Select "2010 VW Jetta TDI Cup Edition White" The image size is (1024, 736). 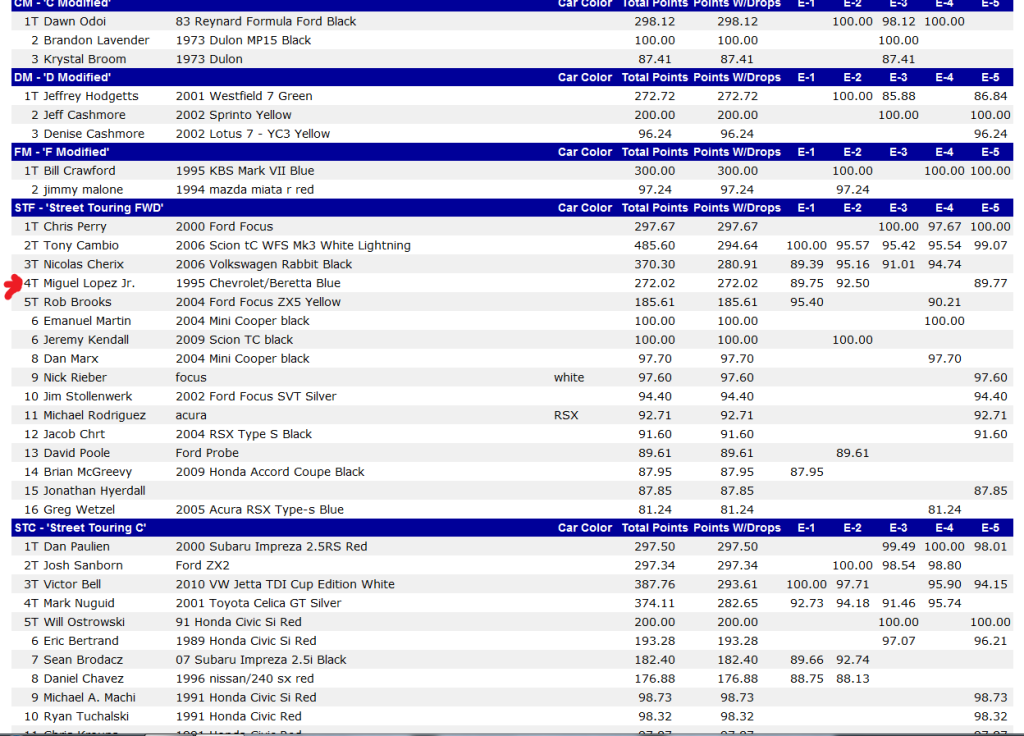[285, 585]
